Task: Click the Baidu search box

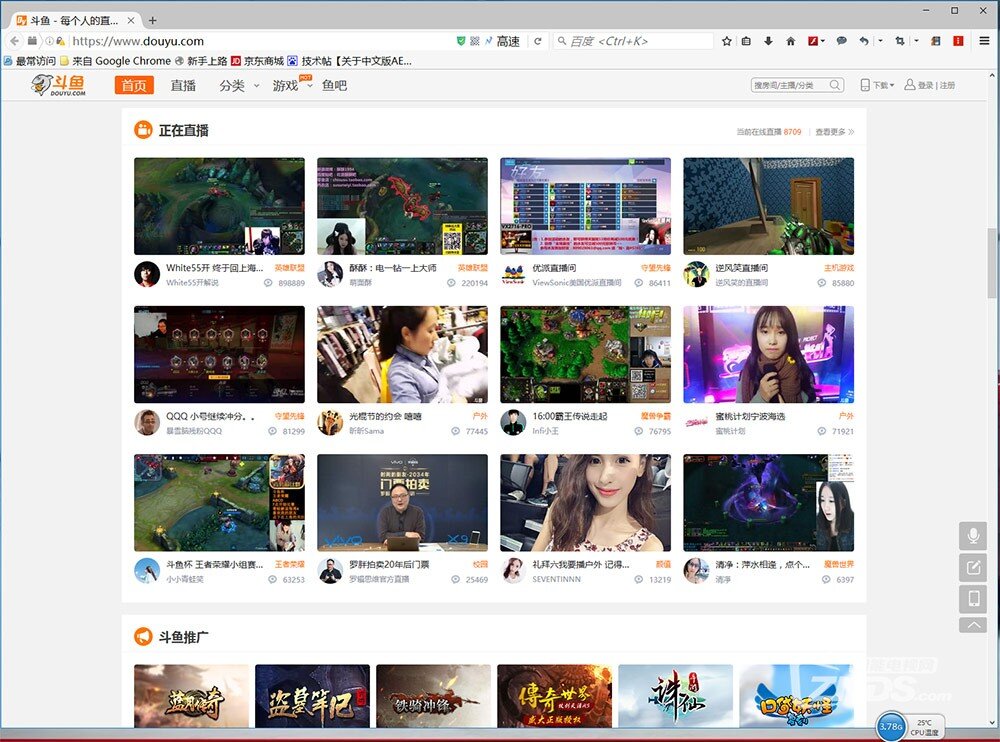Action: point(633,41)
